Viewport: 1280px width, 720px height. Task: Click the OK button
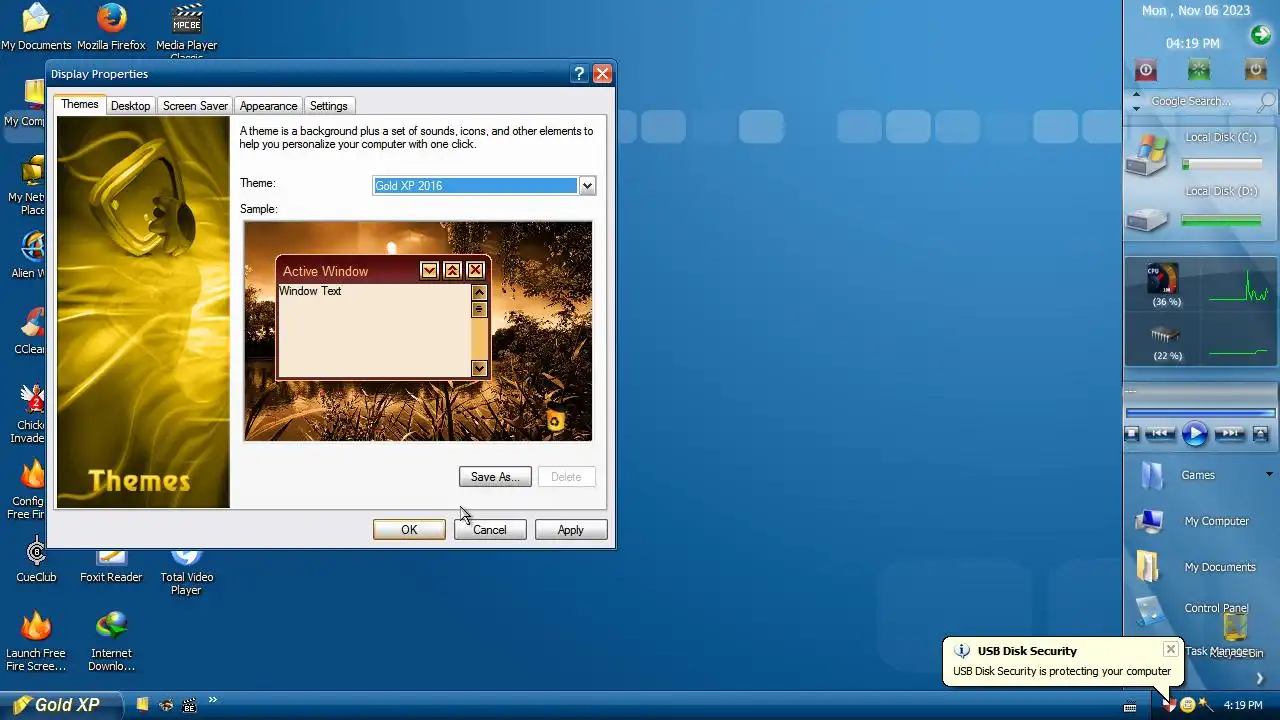coord(409,530)
